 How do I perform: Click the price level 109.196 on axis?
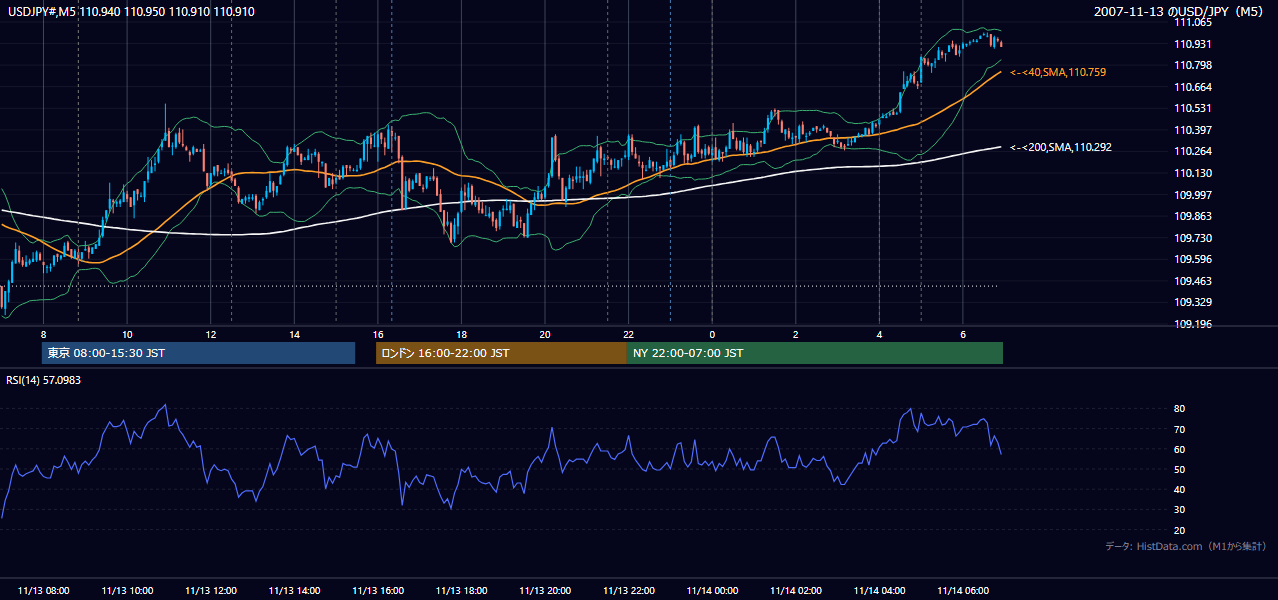point(1193,324)
